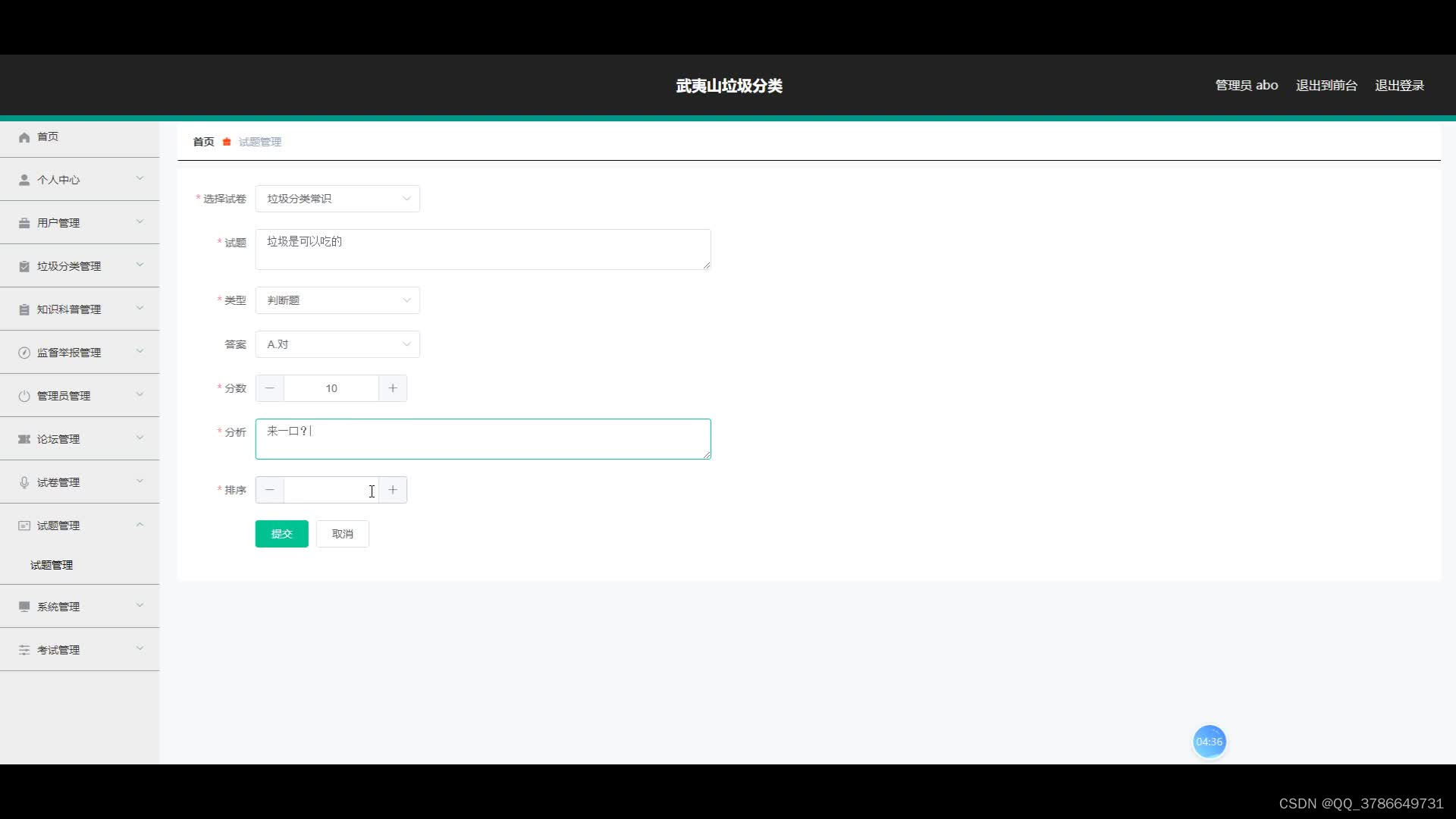Click the ticket icon beside 论坛管理
Screen dimensions: 1456x819
click(24, 440)
